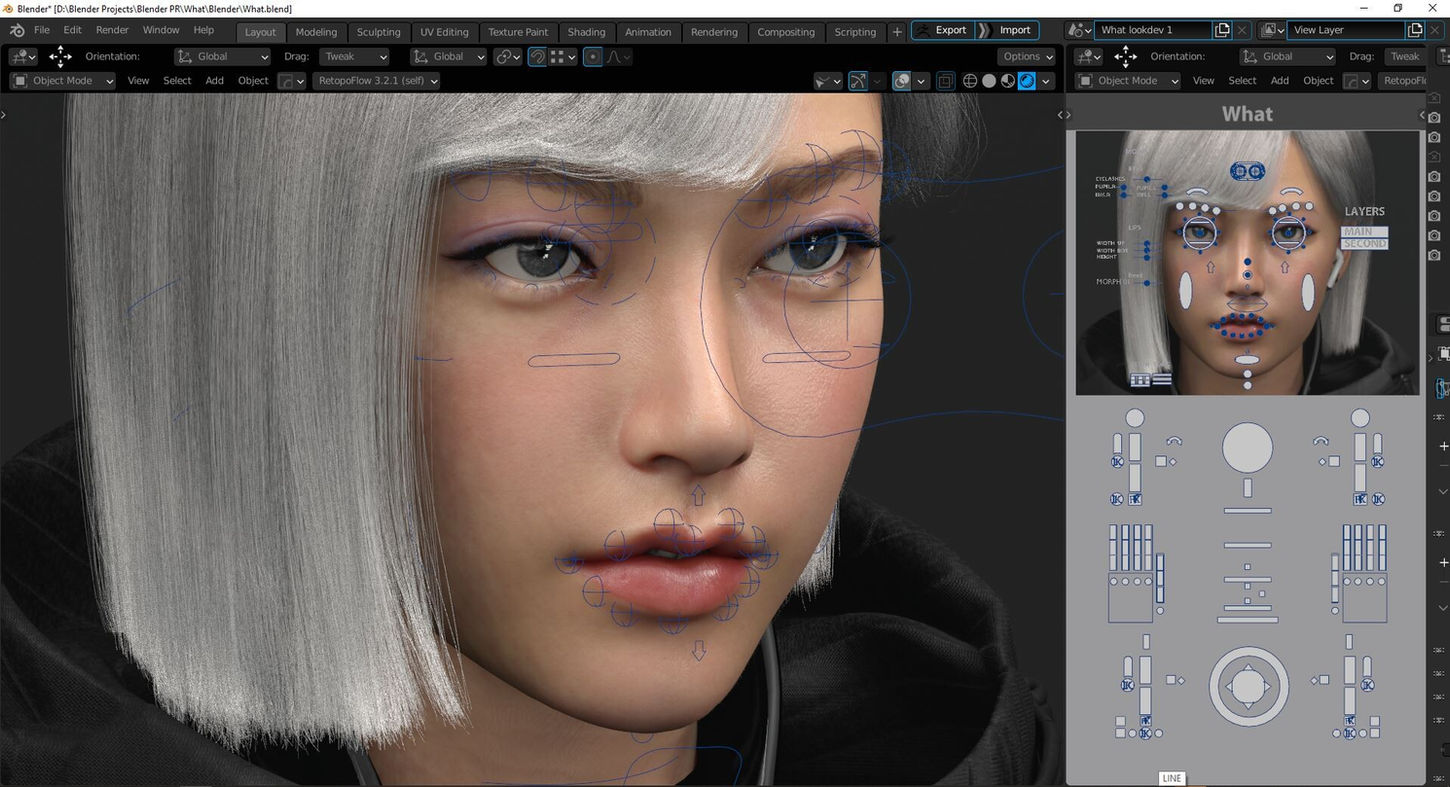Open the Select menu in rig picker viewport
This screenshot has height=787, width=1450.
point(1242,81)
